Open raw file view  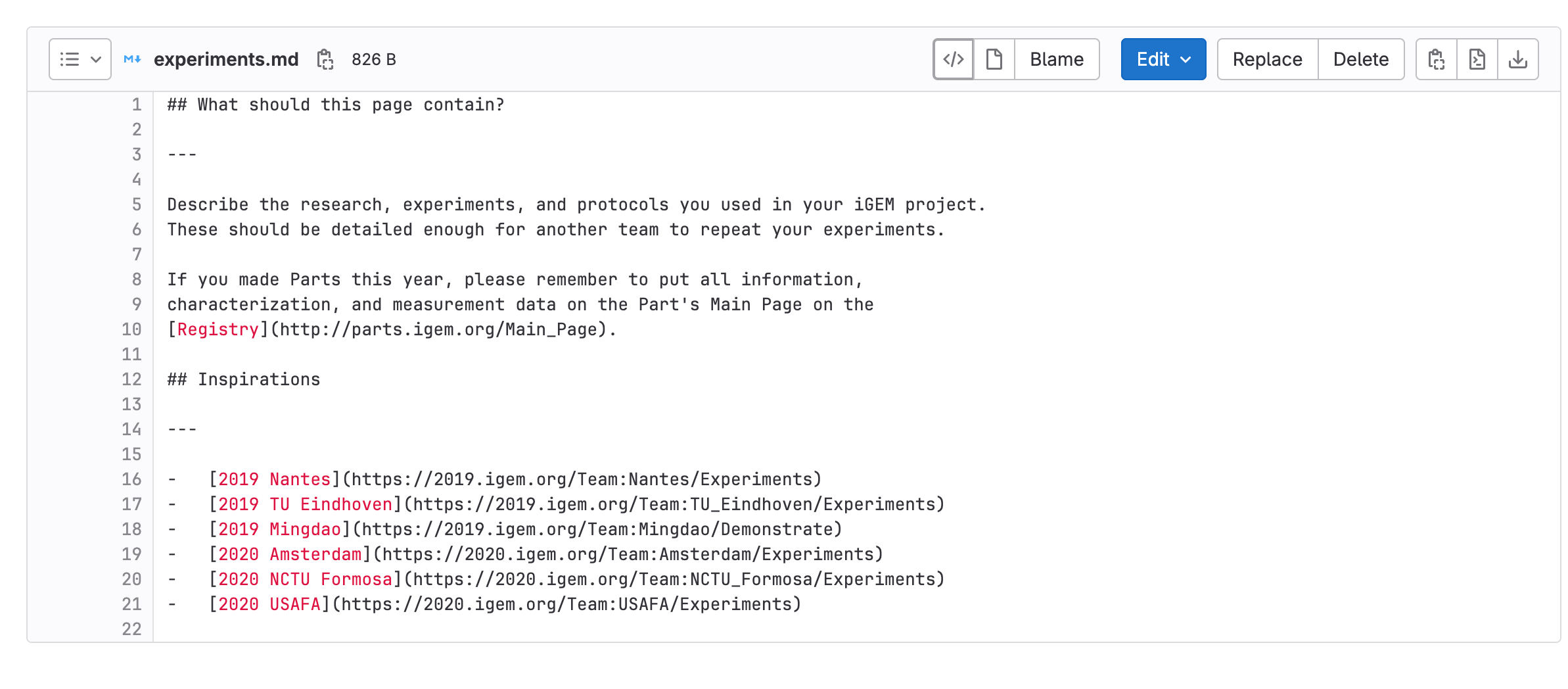point(1477,59)
